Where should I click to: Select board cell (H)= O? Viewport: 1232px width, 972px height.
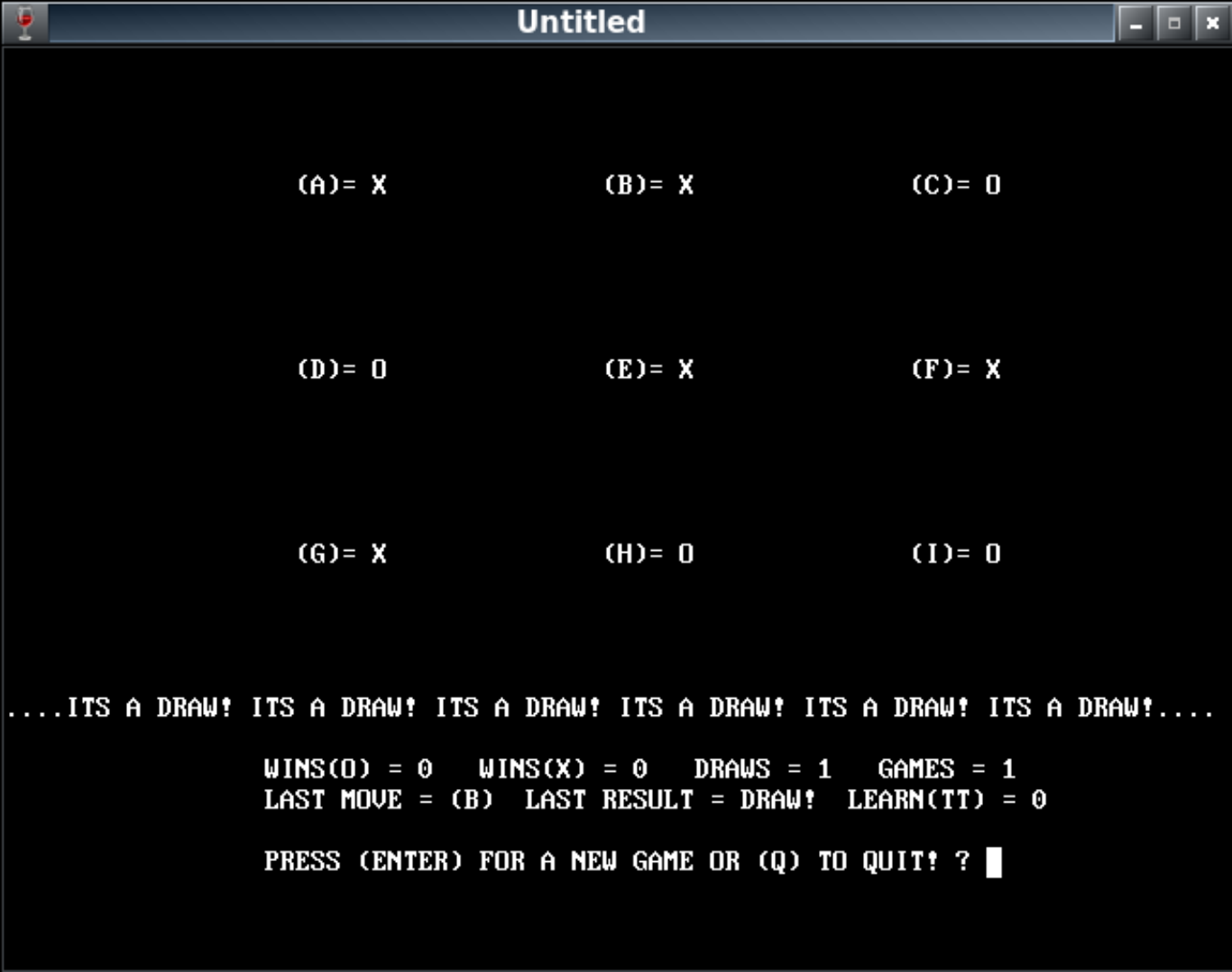click(x=648, y=554)
